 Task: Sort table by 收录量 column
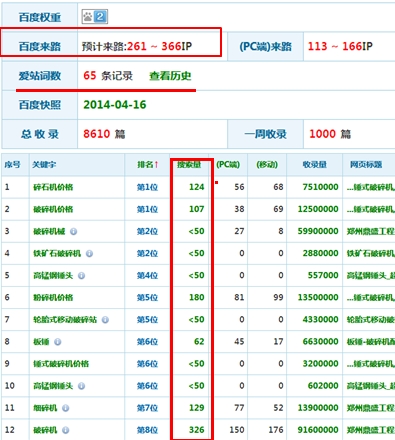click(315, 165)
